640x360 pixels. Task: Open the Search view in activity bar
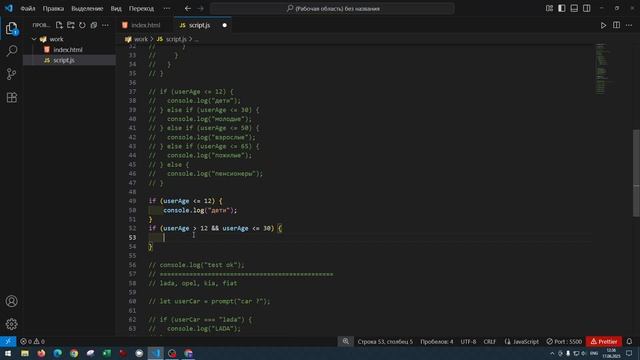coord(11,51)
